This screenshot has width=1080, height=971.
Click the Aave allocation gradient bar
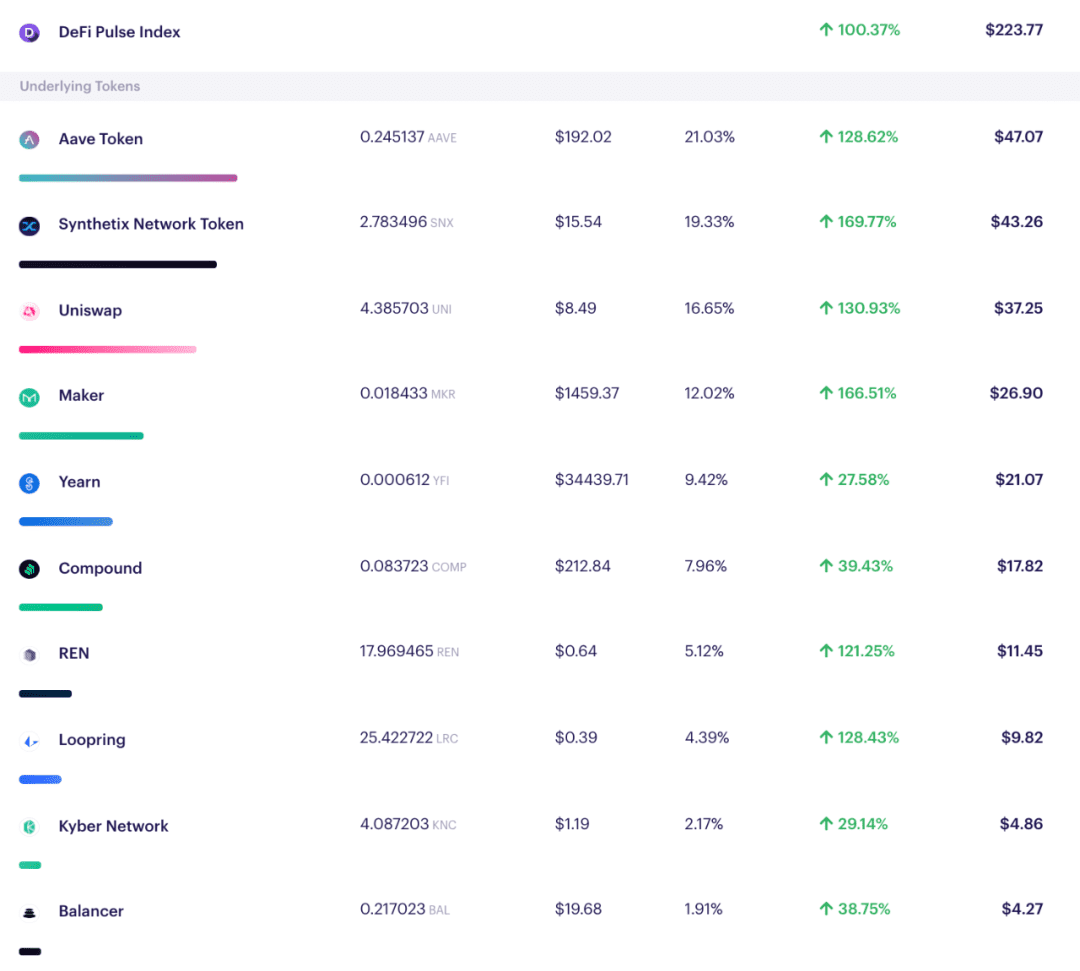(128, 178)
